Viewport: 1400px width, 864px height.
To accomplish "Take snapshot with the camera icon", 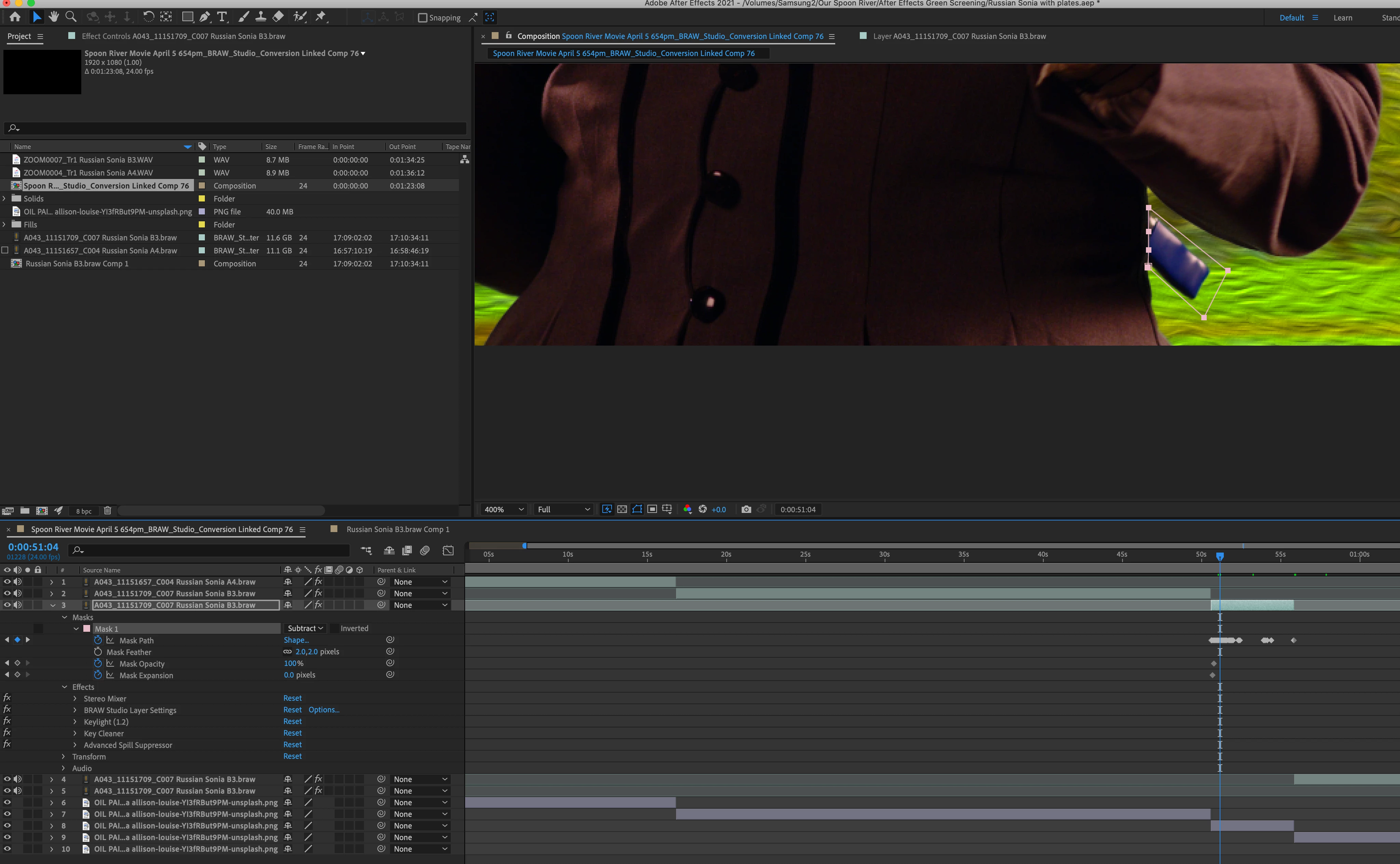I will point(746,509).
